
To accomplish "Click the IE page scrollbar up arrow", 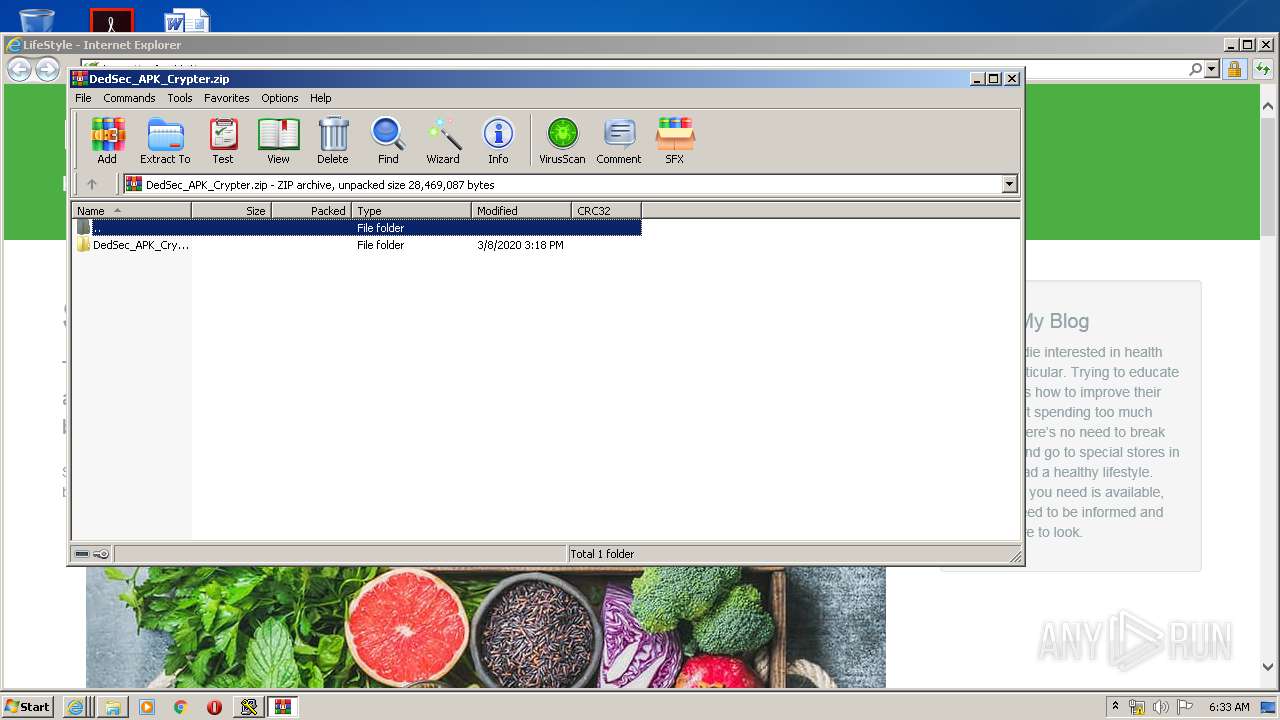I will tap(1269, 106).
